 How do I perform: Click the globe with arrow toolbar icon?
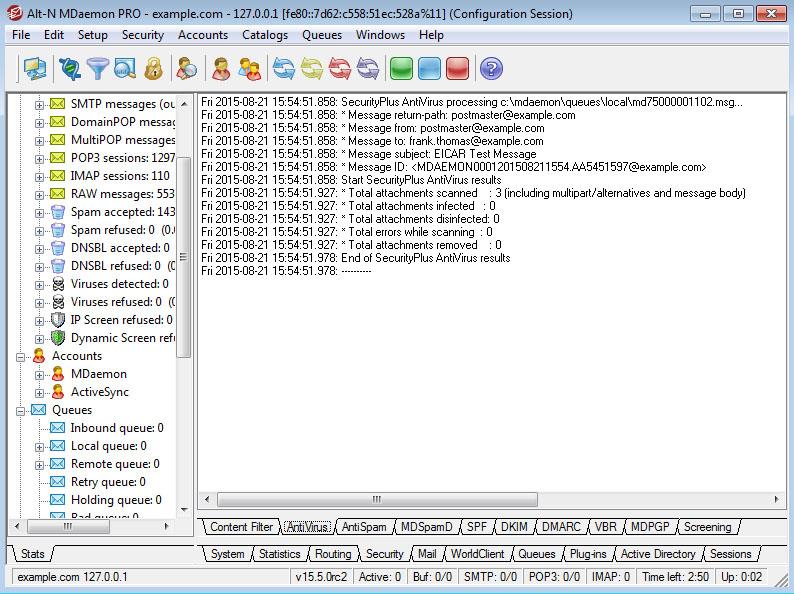tap(69, 69)
